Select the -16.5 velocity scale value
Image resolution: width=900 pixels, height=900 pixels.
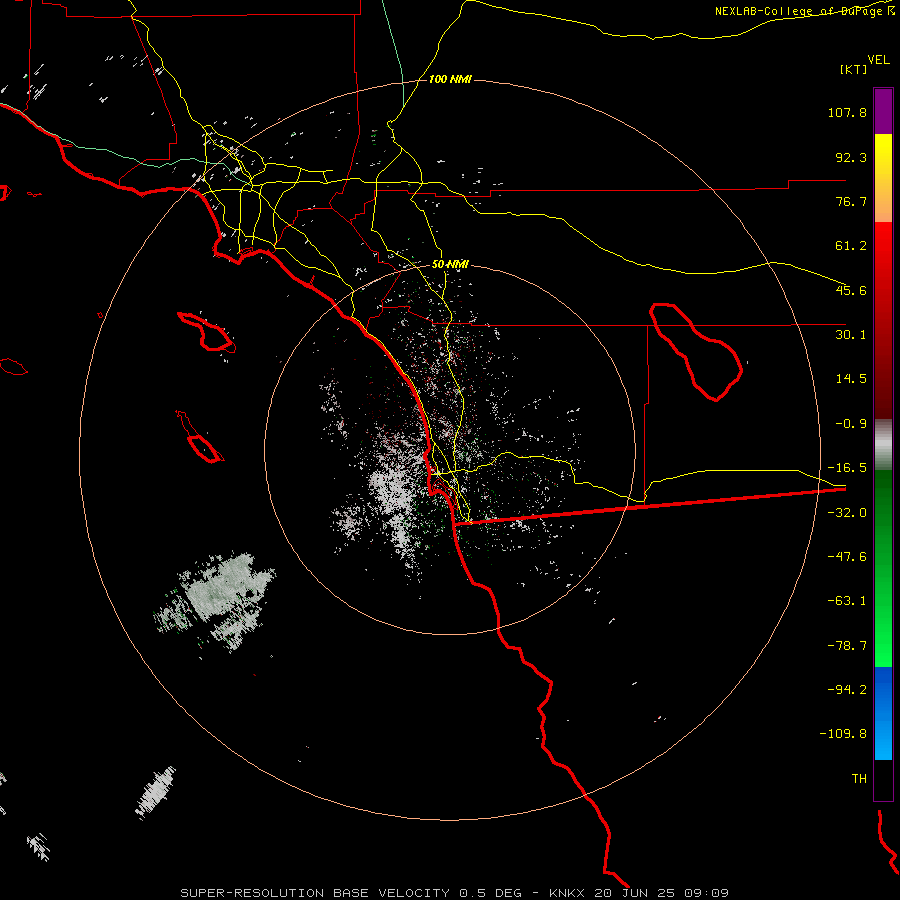[x=847, y=468]
